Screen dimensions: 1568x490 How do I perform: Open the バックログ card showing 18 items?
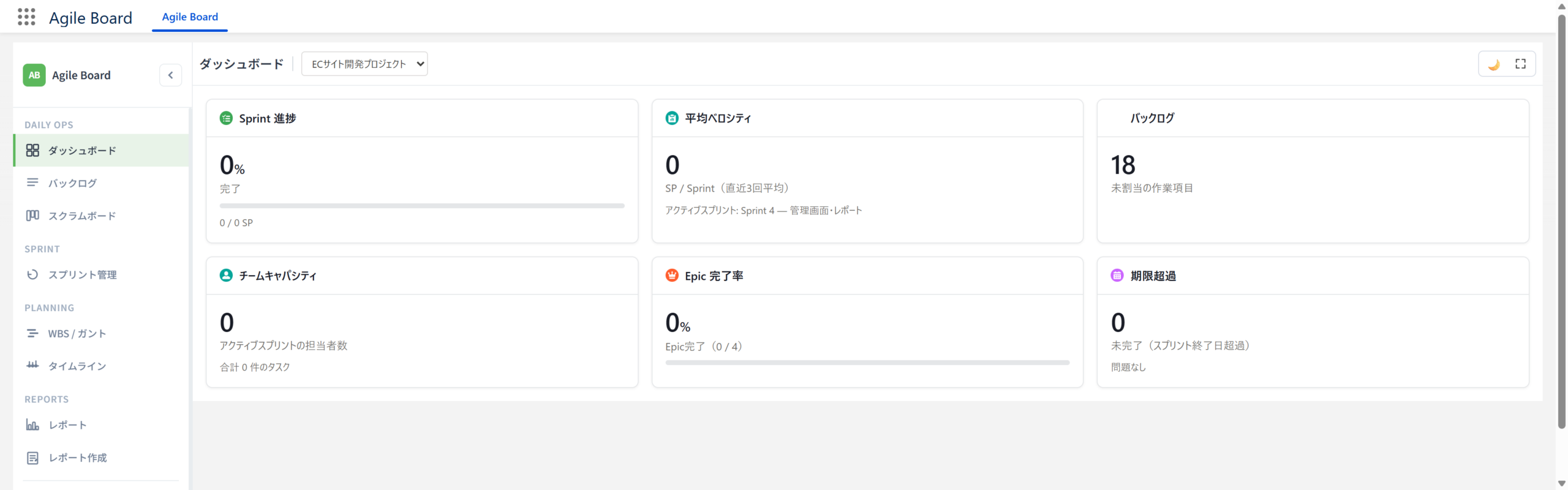click(1313, 171)
